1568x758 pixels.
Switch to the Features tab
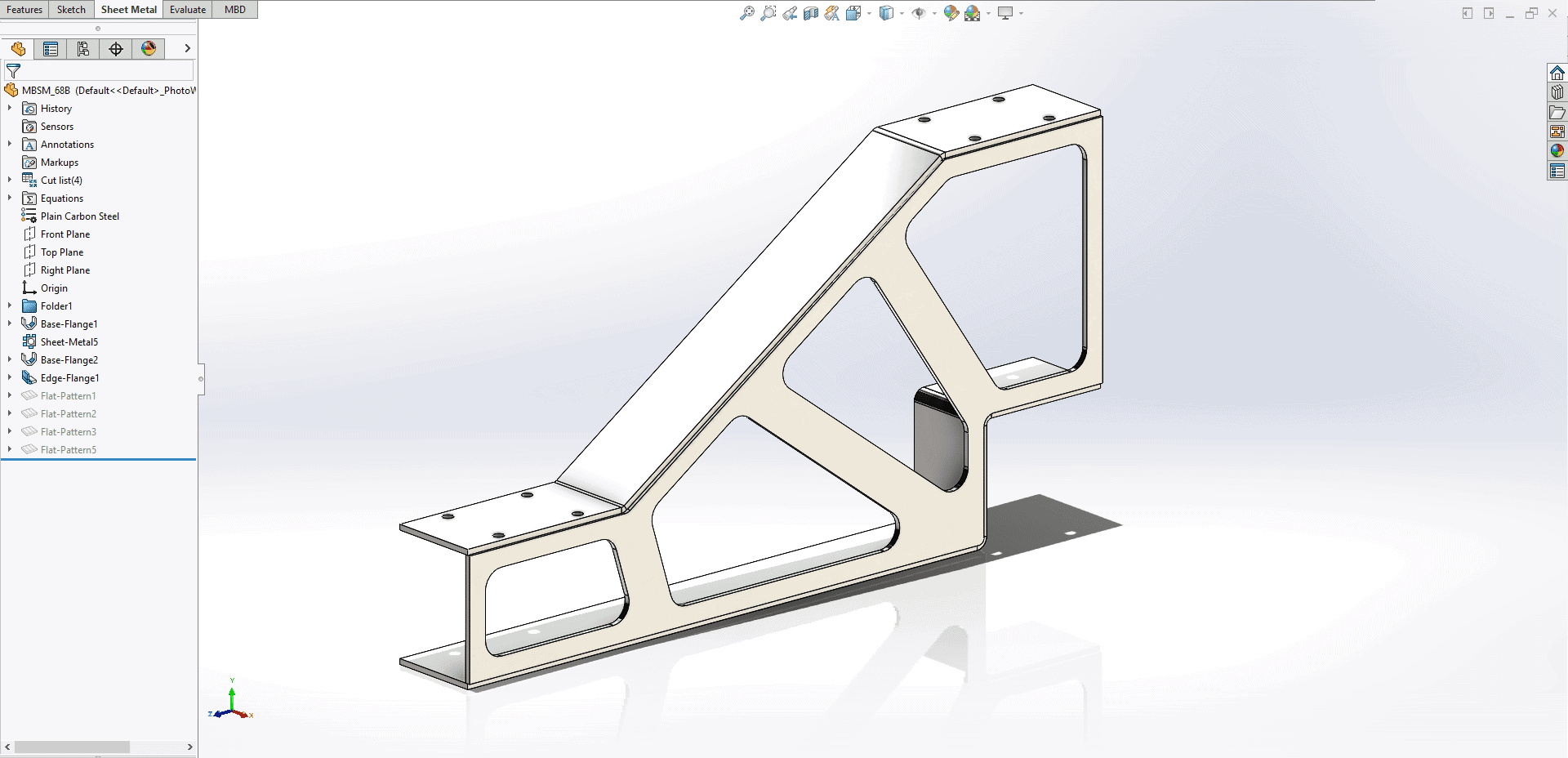click(24, 10)
